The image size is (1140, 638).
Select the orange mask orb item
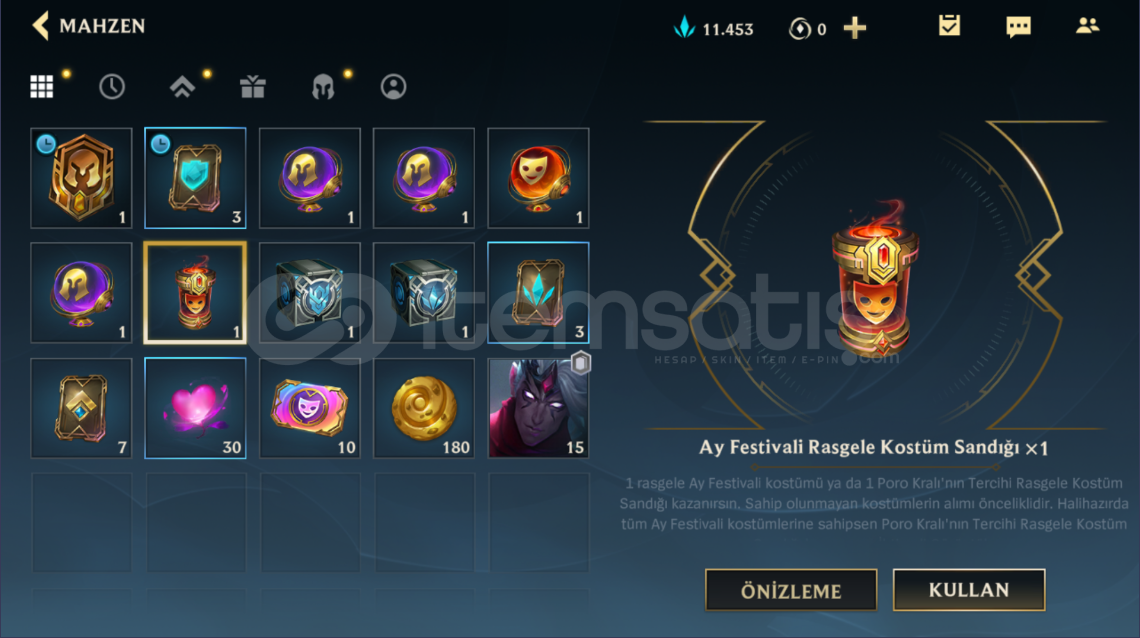point(539,178)
